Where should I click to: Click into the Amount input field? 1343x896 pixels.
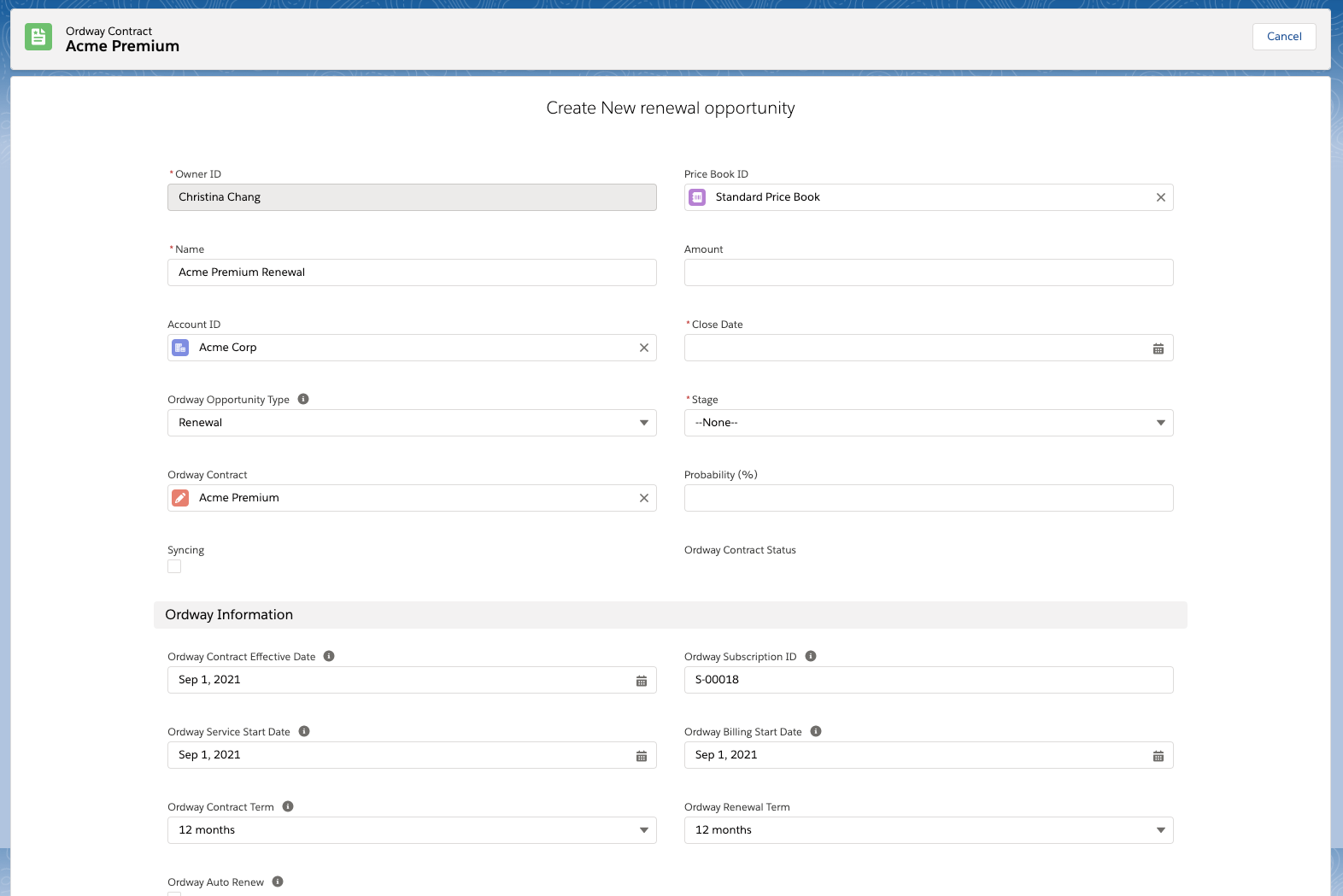pyautogui.click(x=928, y=272)
